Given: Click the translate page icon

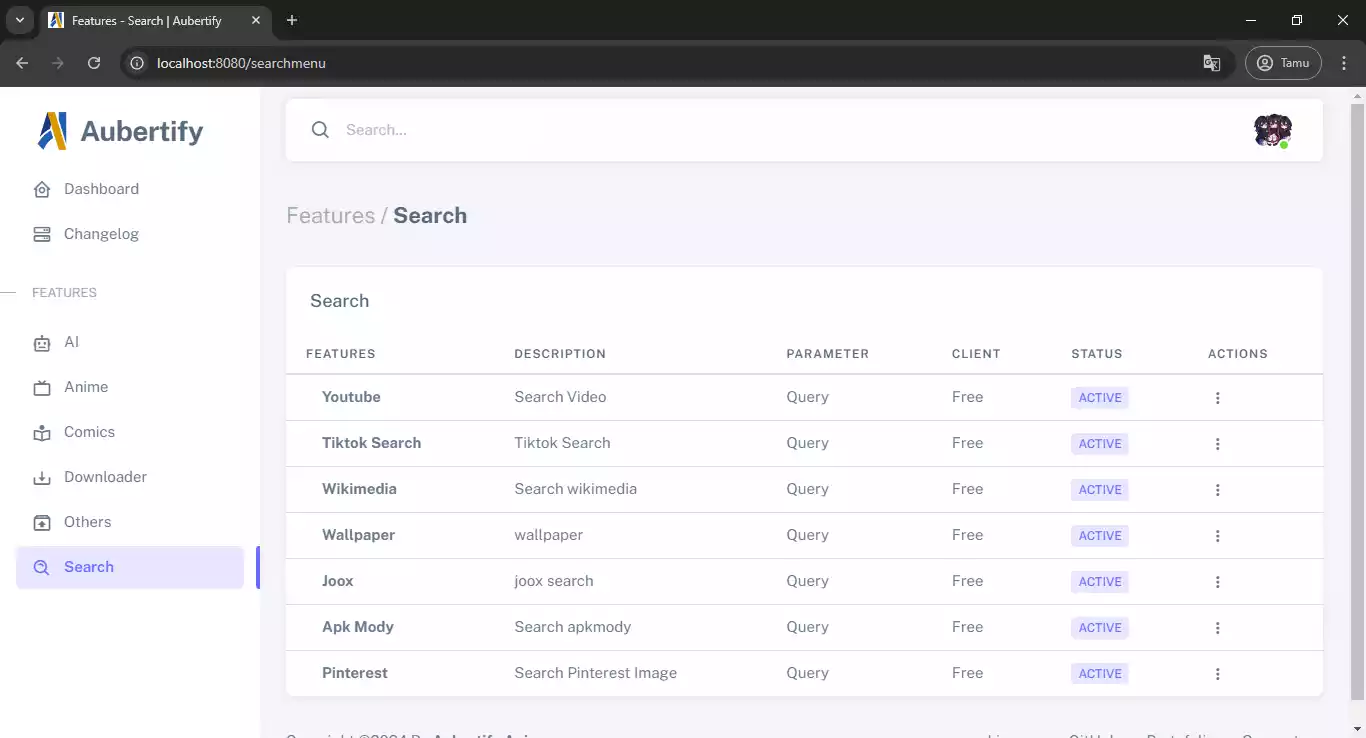Looking at the screenshot, I should pyautogui.click(x=1211, y=63).
